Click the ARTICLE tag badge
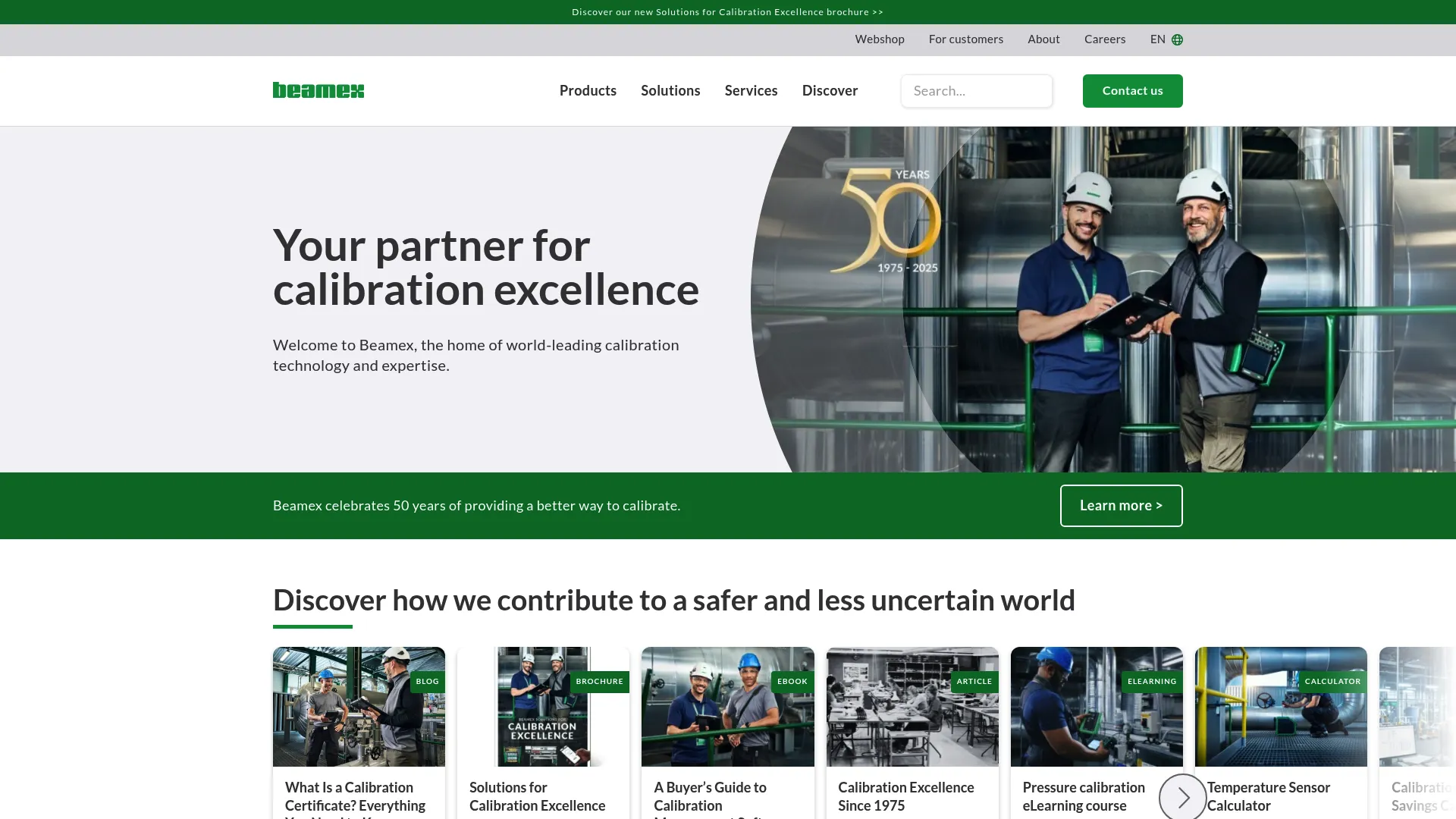Viewport: 1456px width, 819px height. point(974,682)
